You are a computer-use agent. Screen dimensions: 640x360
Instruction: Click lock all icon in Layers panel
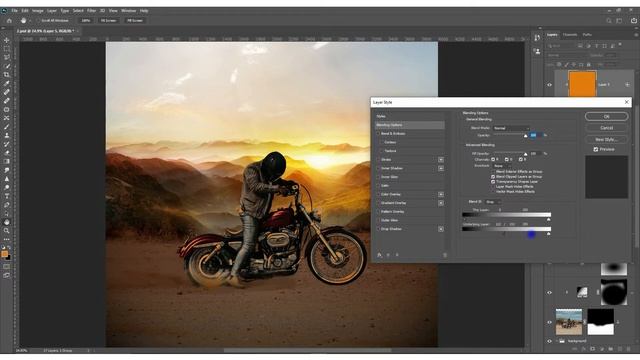point(589,64)
